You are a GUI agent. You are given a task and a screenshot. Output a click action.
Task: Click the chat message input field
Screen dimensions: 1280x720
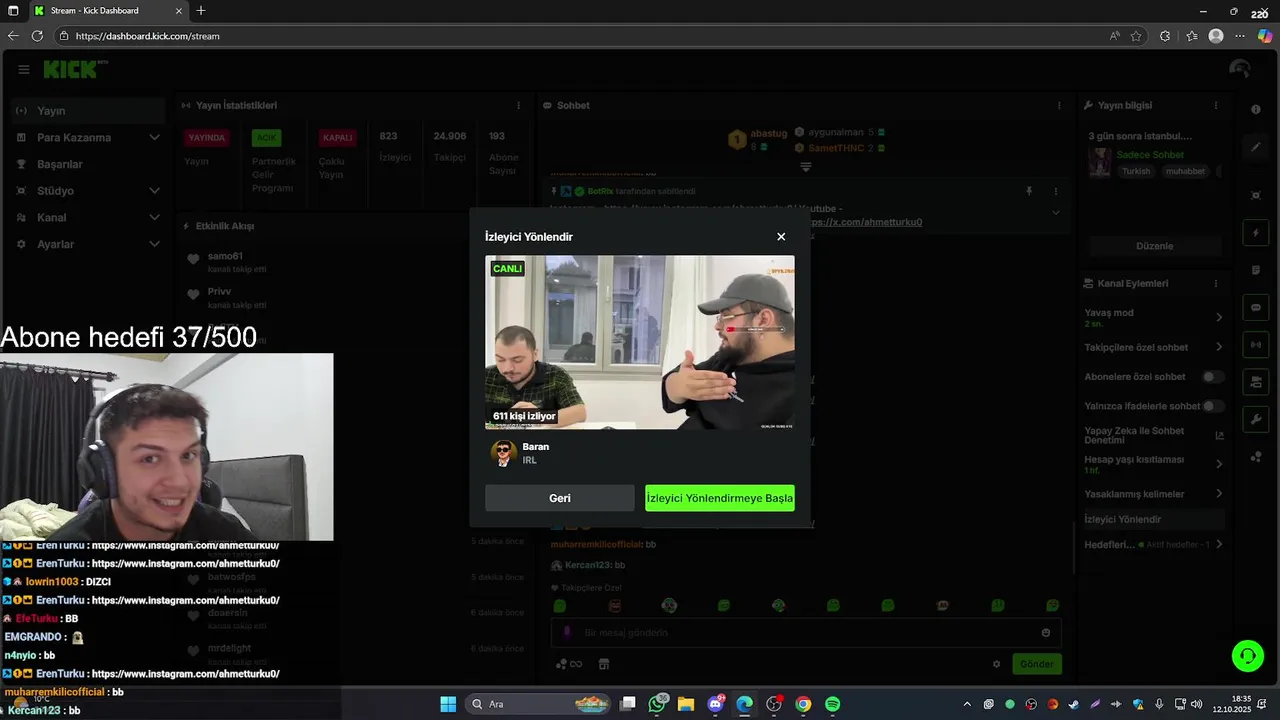[x=805, y=633]
